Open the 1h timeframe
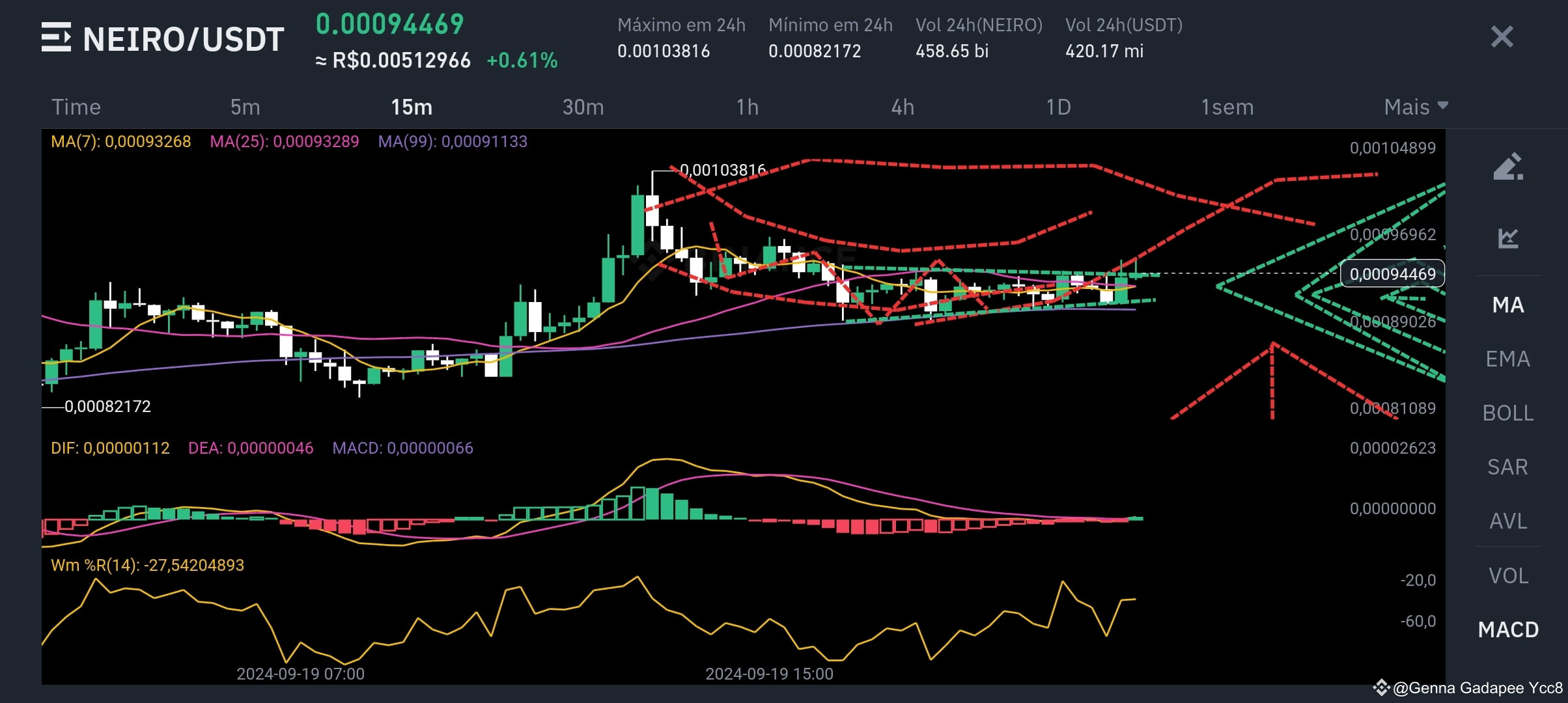The height and width of the screenshot is (703, 1568). (x=747, y=107)
